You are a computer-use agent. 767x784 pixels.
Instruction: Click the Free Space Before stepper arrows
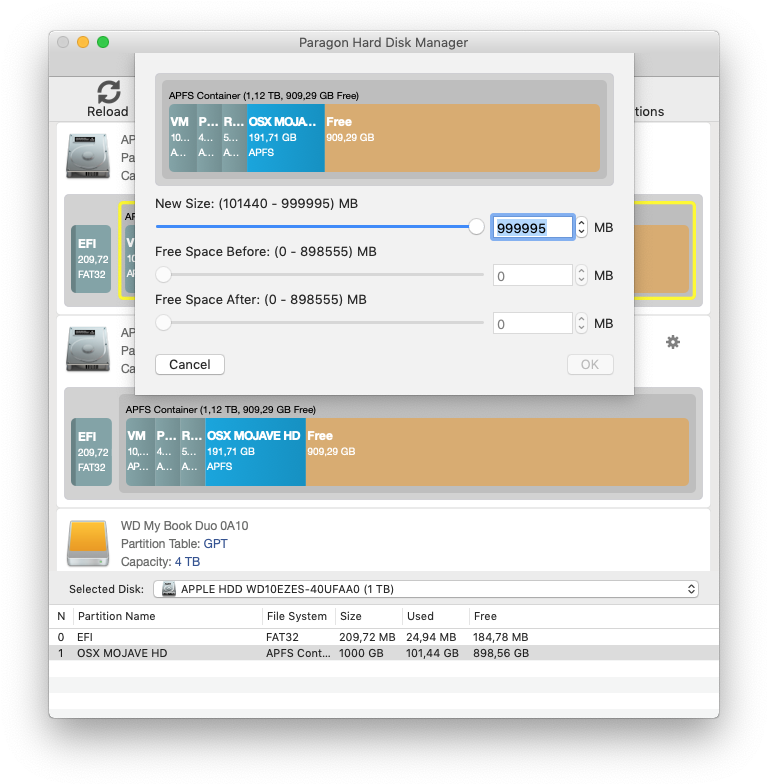click(581, 276)
